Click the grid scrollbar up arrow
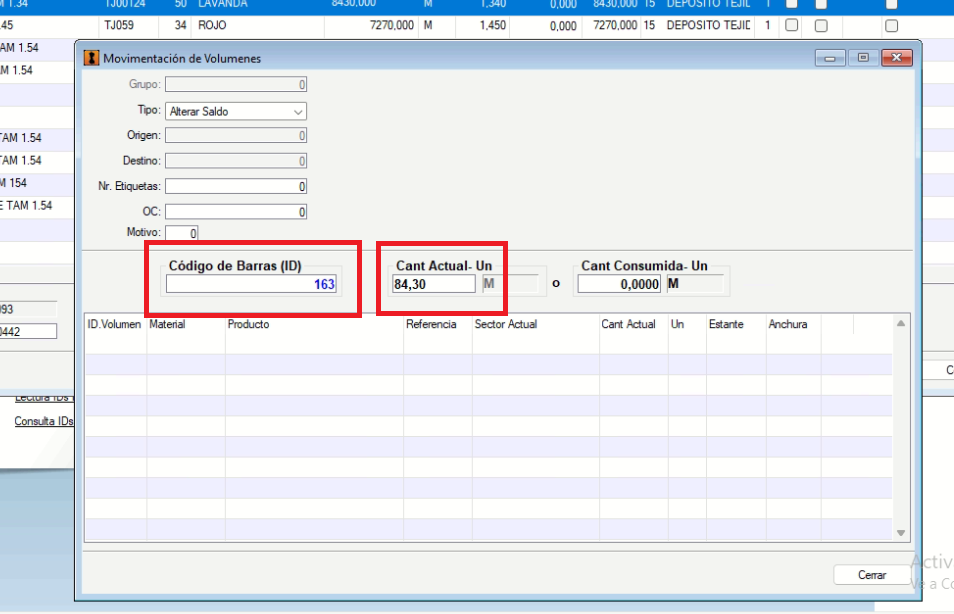The image size is (954, 614). coord(901,324)
